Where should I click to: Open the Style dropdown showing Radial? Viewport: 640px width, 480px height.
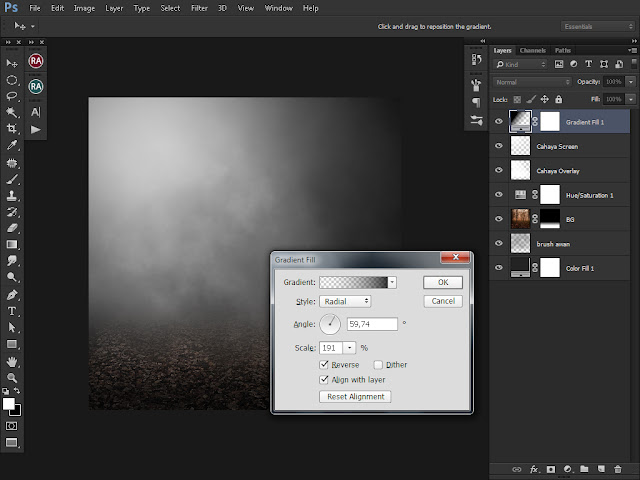tap(345, 301)
